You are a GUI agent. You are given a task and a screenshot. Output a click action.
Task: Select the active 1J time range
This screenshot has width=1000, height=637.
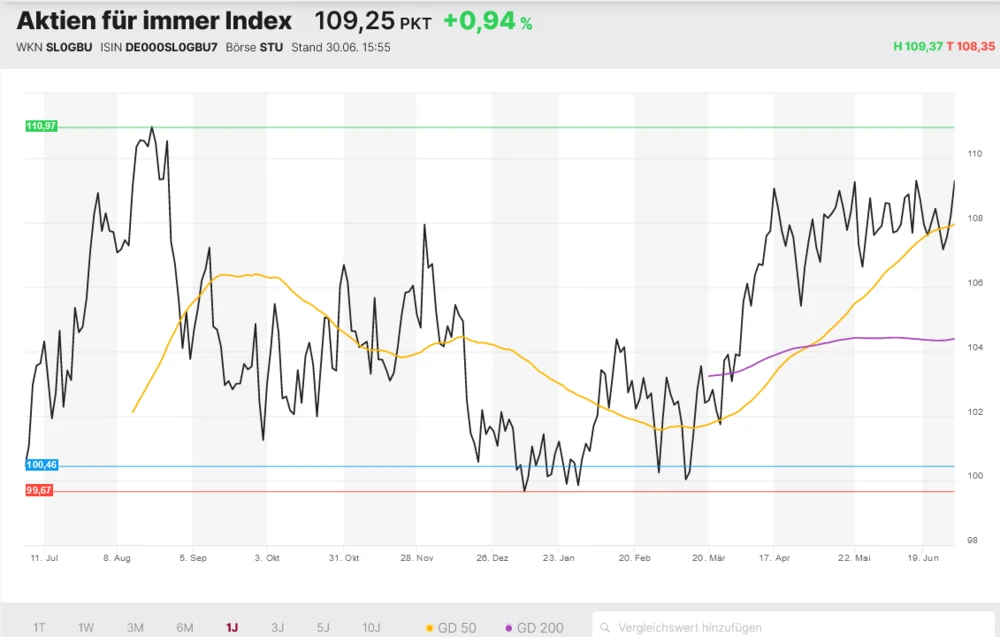pos(232,628)
